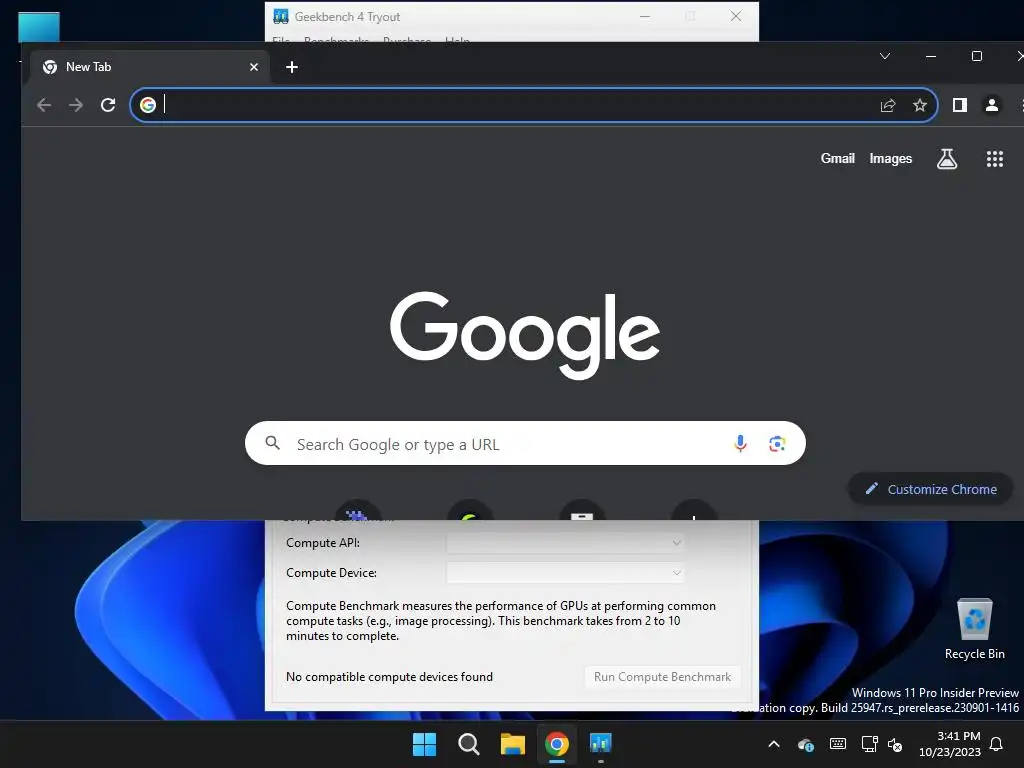Click the Chrome reload page icon
1024x768 pixels.
pyautogui.click(x=108, y=104)
